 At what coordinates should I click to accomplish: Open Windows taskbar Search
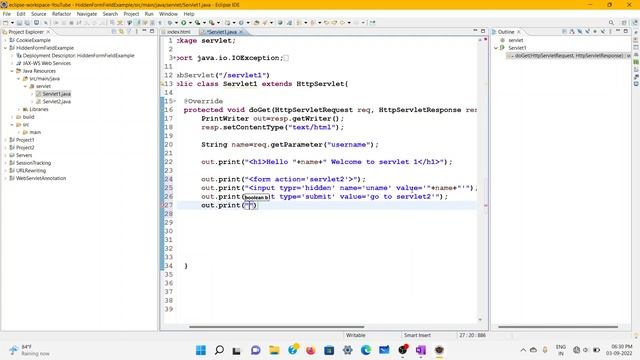coord(219,350)
